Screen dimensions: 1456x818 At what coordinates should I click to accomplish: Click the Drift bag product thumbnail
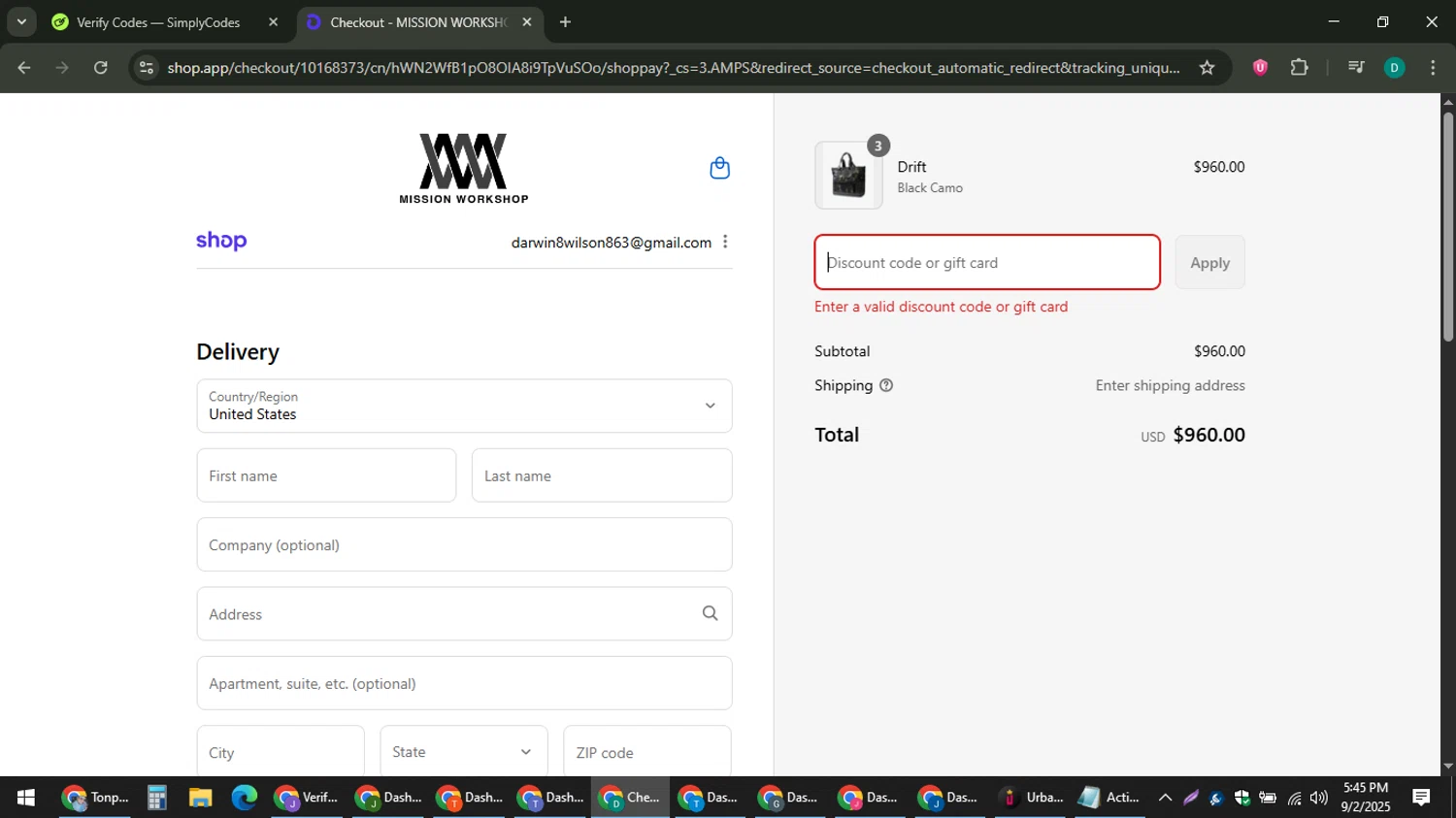[848, 176]
